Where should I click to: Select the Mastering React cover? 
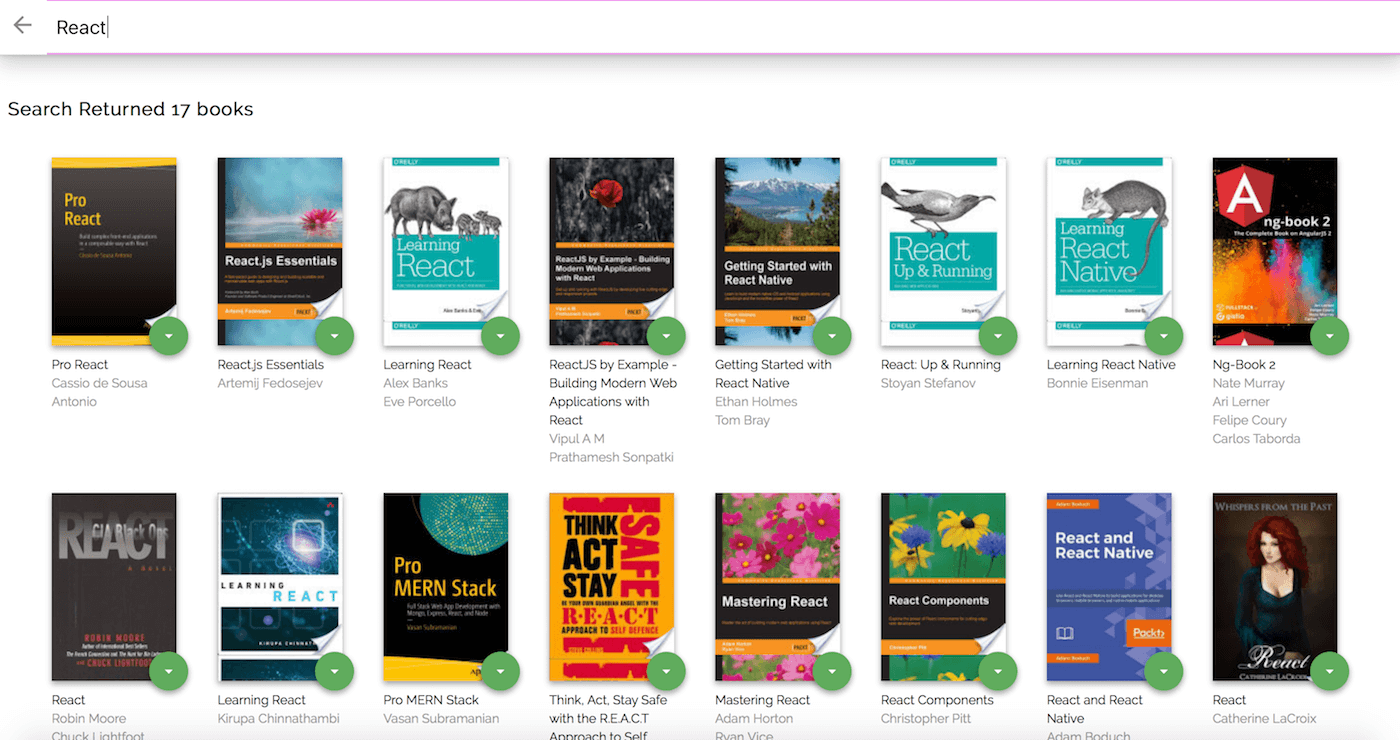(778, 586)
